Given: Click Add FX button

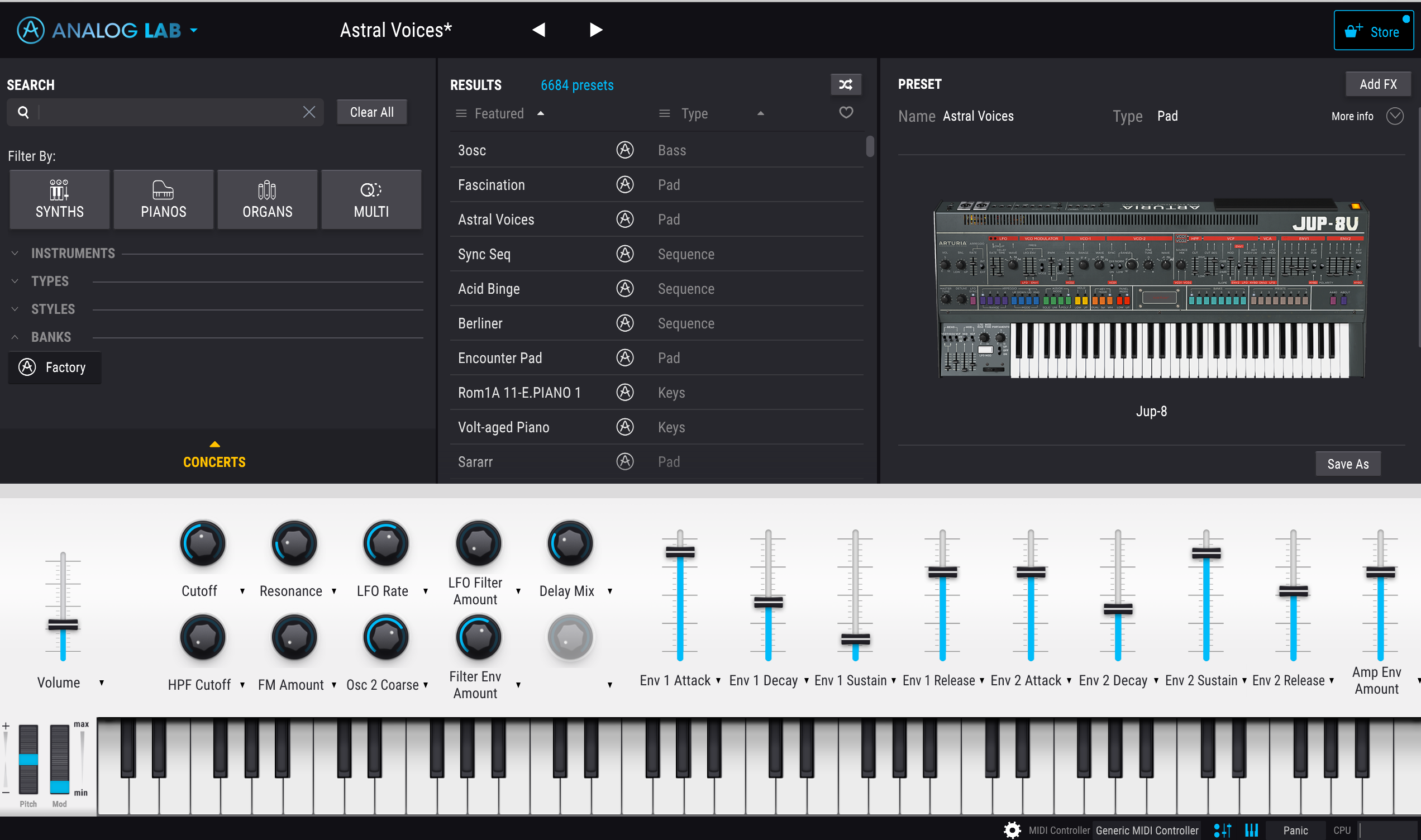Looking at the screenshot, I should 1377,84.
